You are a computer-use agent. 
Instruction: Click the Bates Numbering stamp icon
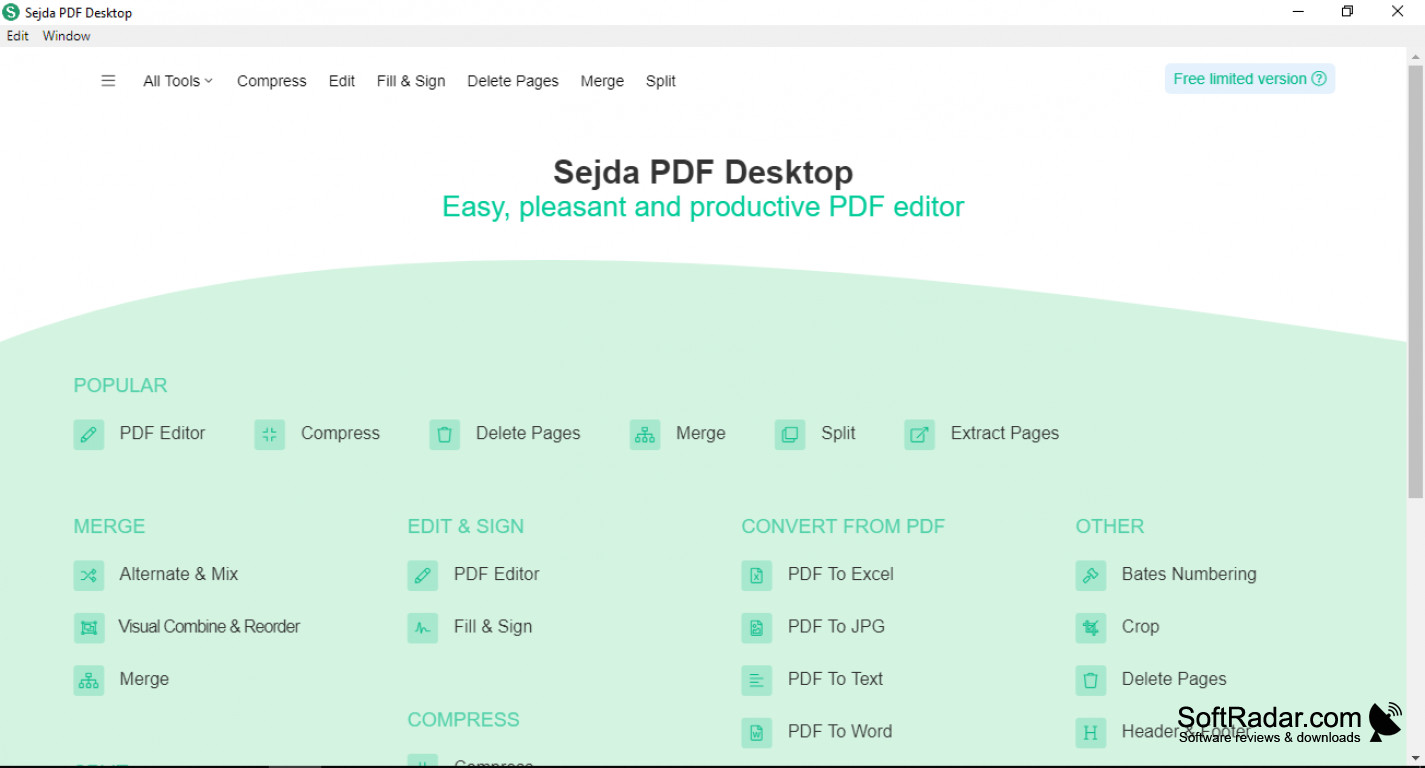(x=1091, y=575)
